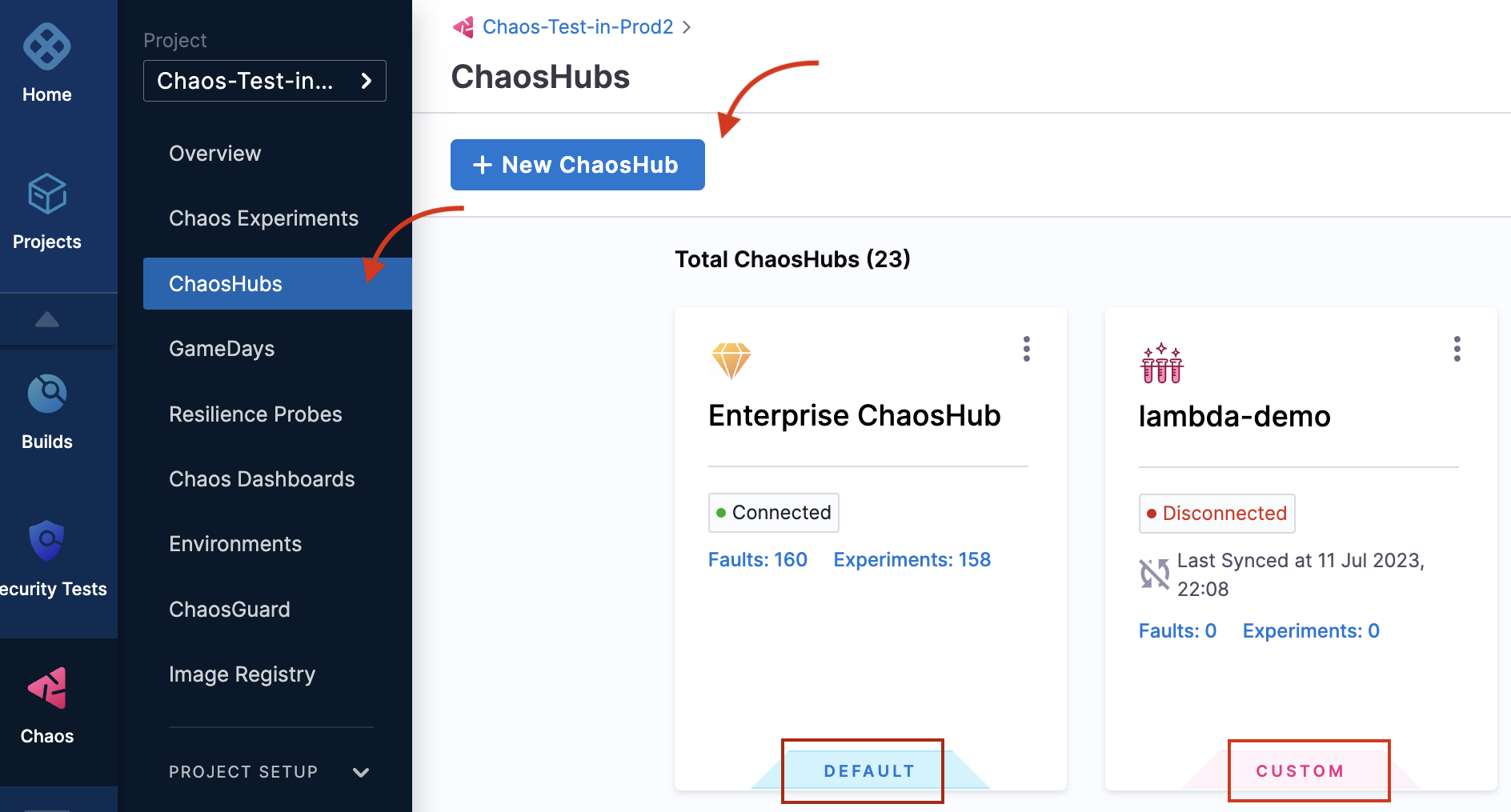Click the New ChaosHub button

[x=577, y=165]
